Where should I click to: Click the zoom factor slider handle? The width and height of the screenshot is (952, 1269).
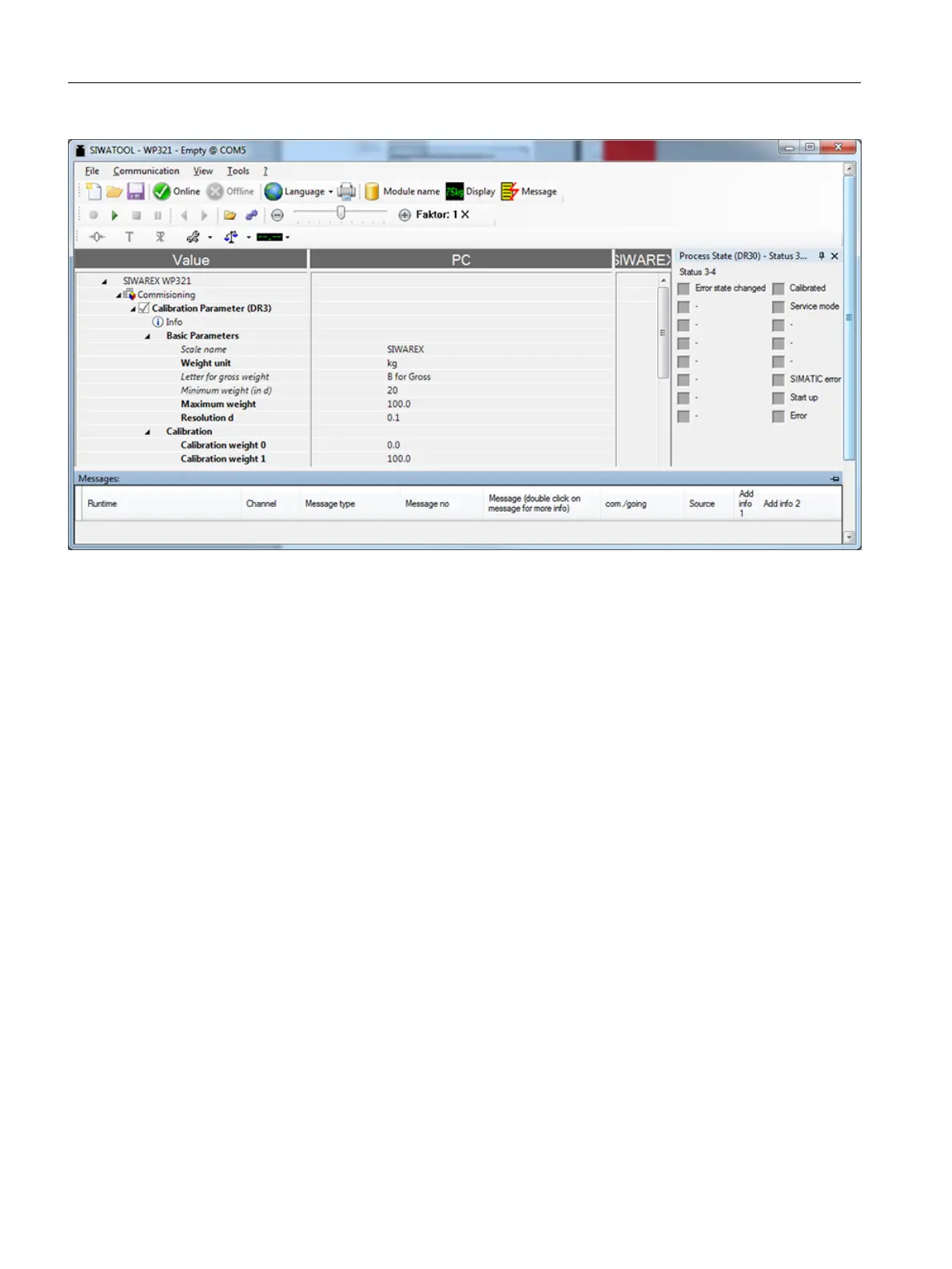(341, 213)
